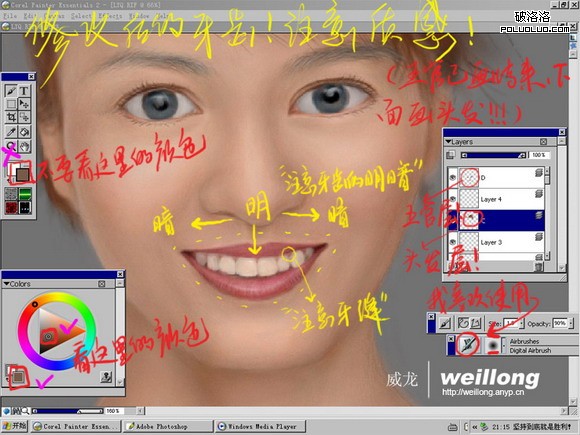This screenshot has width=580, height=435.
Task: Click the Colors palette options box icon
Action: click(x=102, y=284)
